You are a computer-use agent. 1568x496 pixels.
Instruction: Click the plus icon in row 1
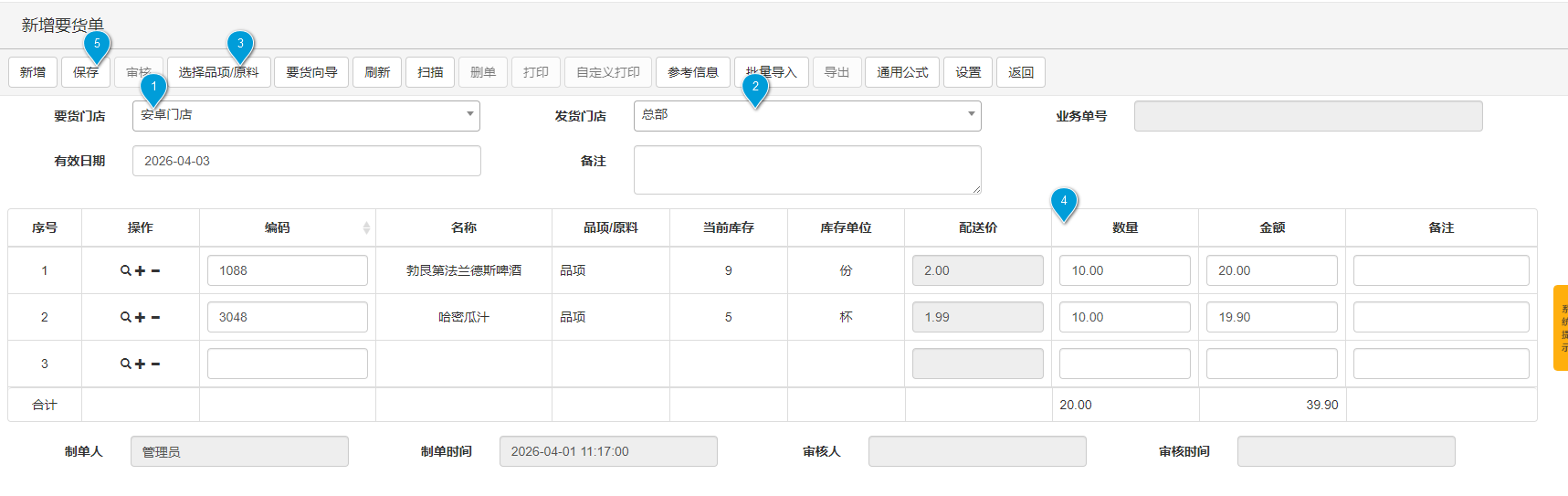click(x=141, y=270)
